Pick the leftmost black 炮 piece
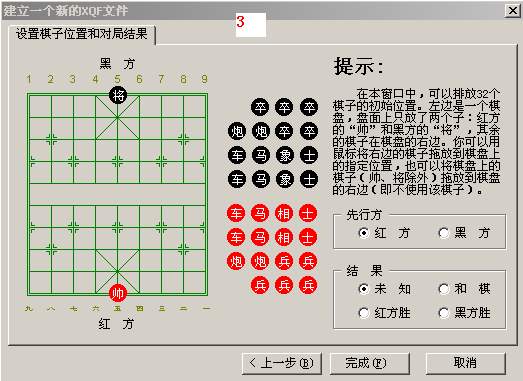The width and height of the screenshot is (523, 381). coord(237,131)
